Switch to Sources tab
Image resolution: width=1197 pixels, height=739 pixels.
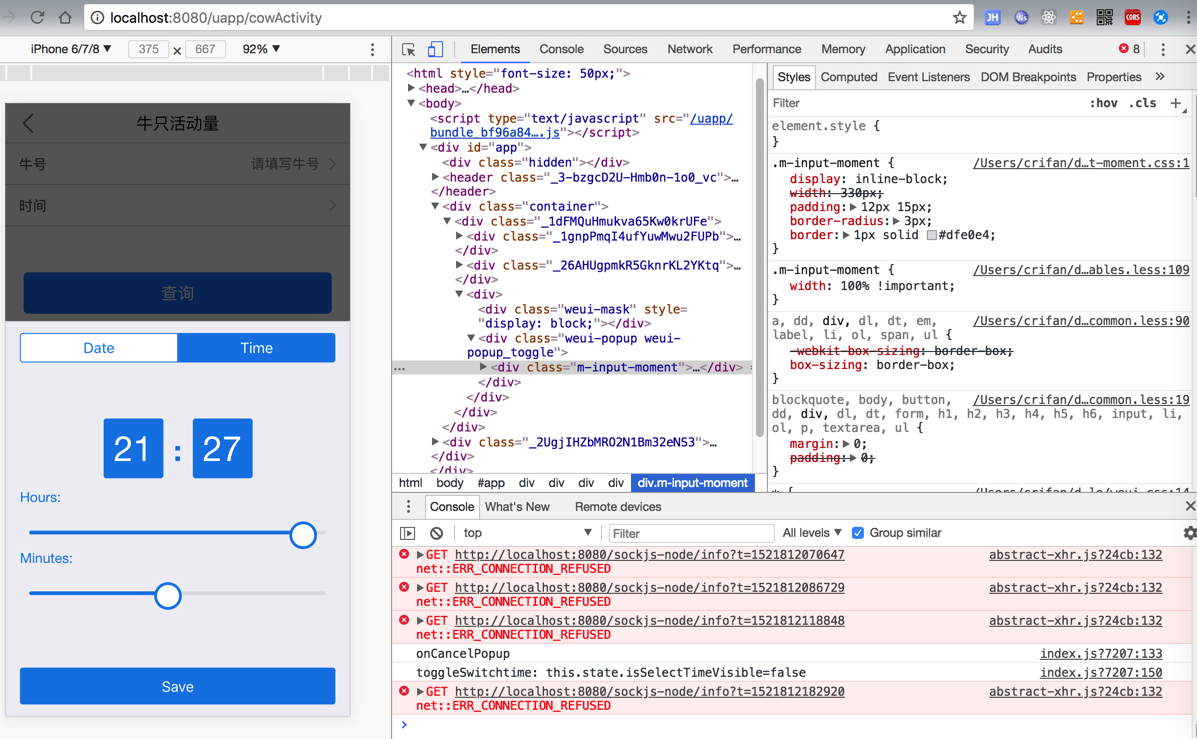click(x=625, y=49)
